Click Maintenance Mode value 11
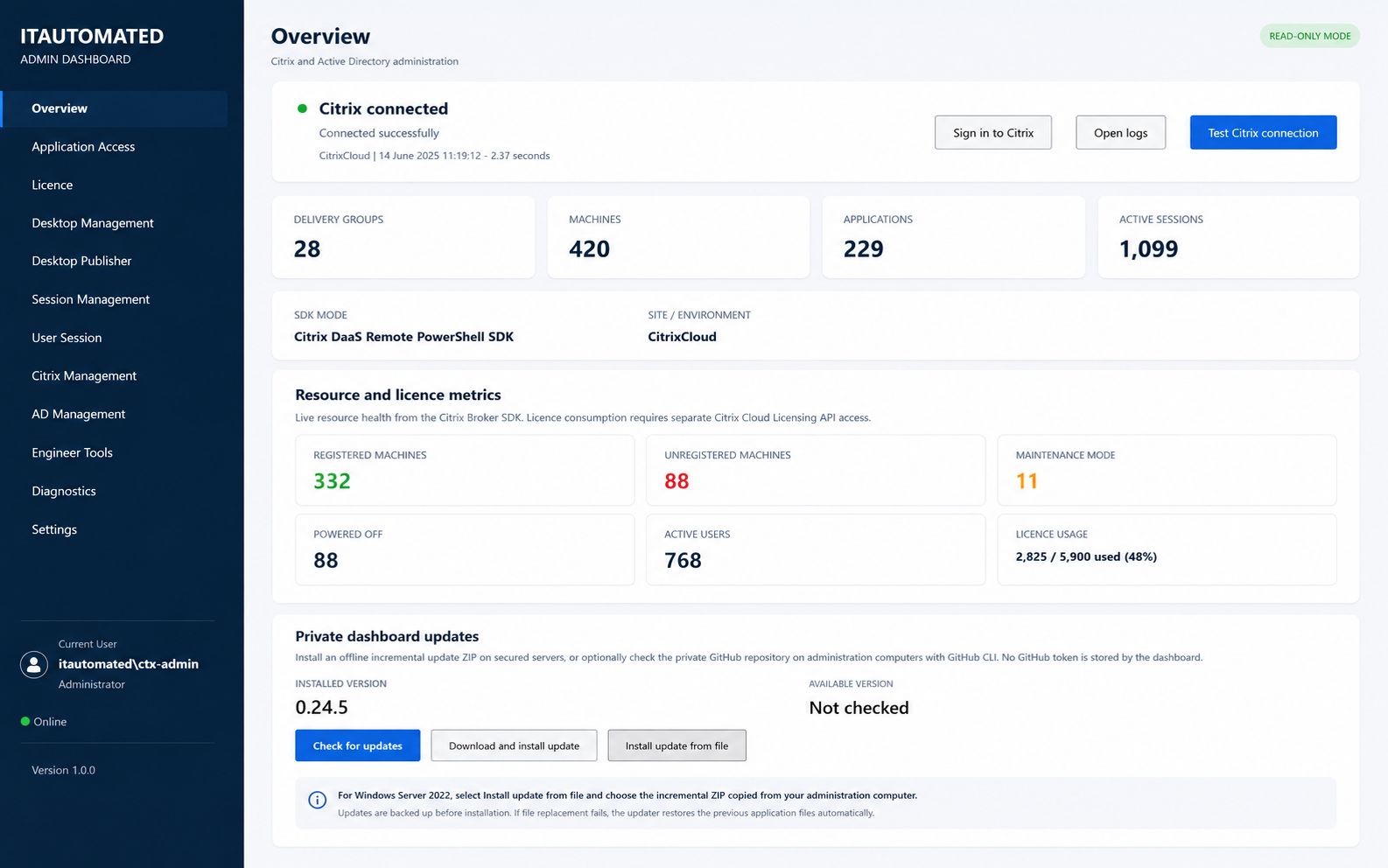Viewport: 1388px width, 868px height. coord(1027,481)
